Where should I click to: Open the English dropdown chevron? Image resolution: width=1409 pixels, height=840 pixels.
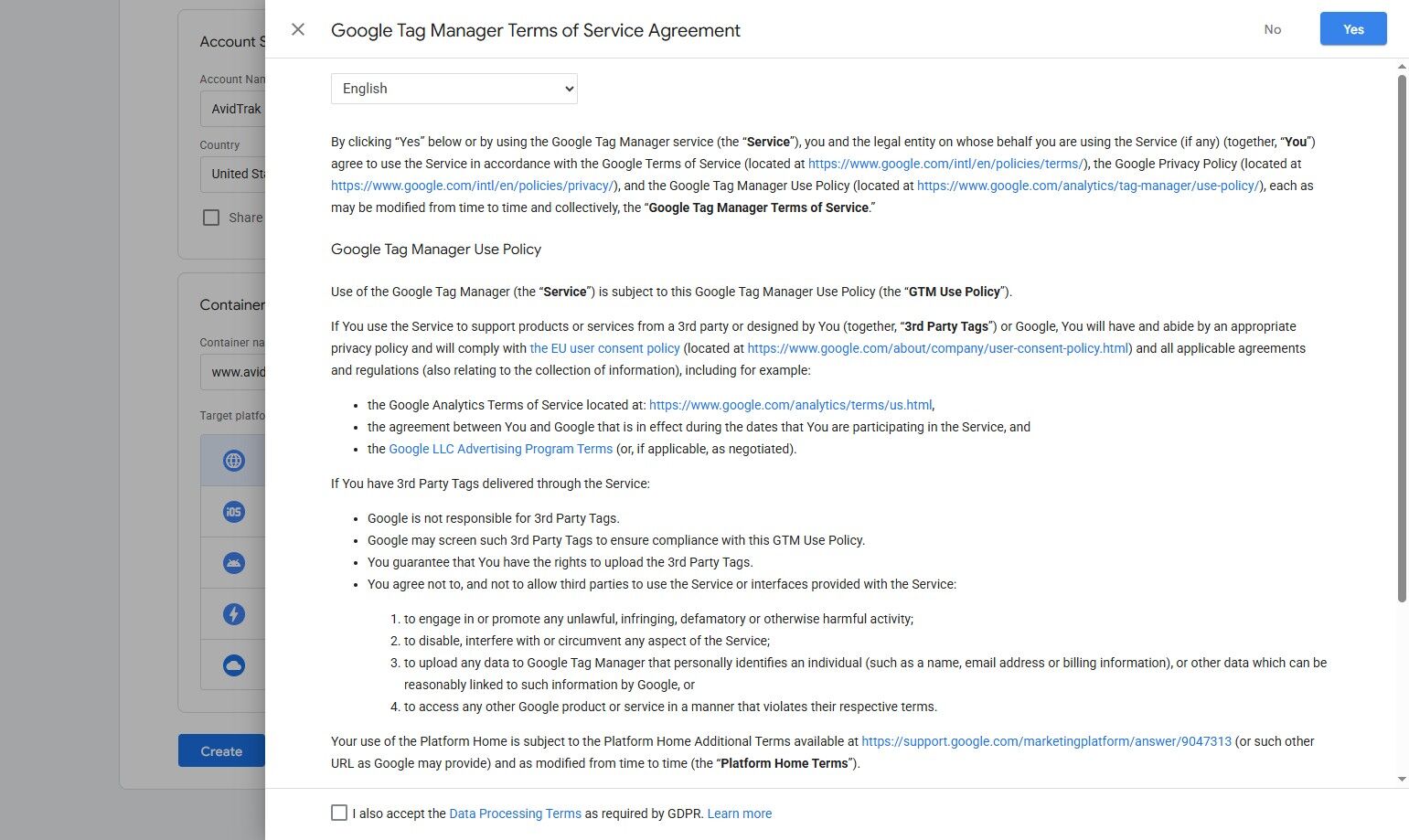click(x=567, y=88)
